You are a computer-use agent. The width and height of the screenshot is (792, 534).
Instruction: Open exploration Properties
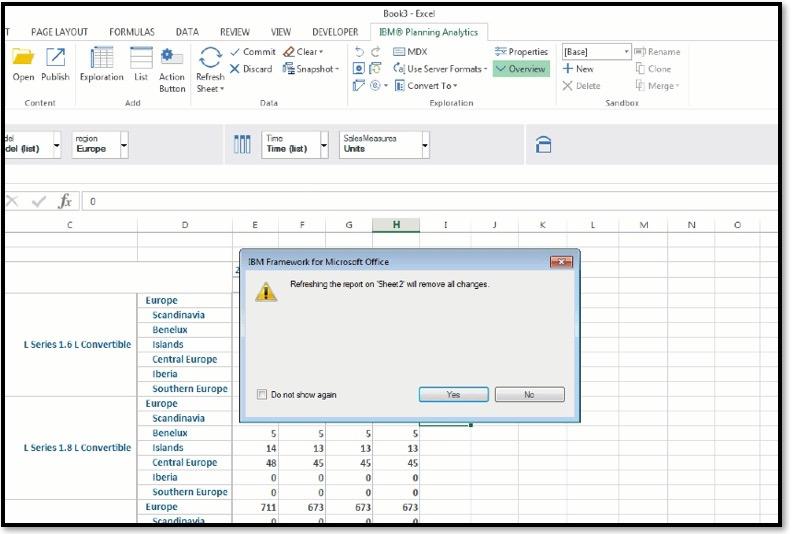pos(521,52)
